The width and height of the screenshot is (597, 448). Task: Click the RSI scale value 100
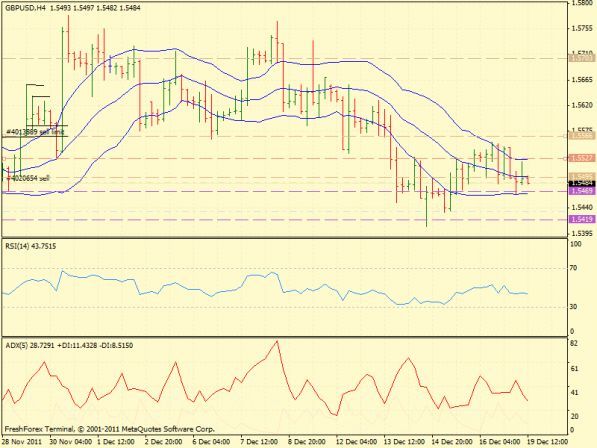(x=576, y=244)
